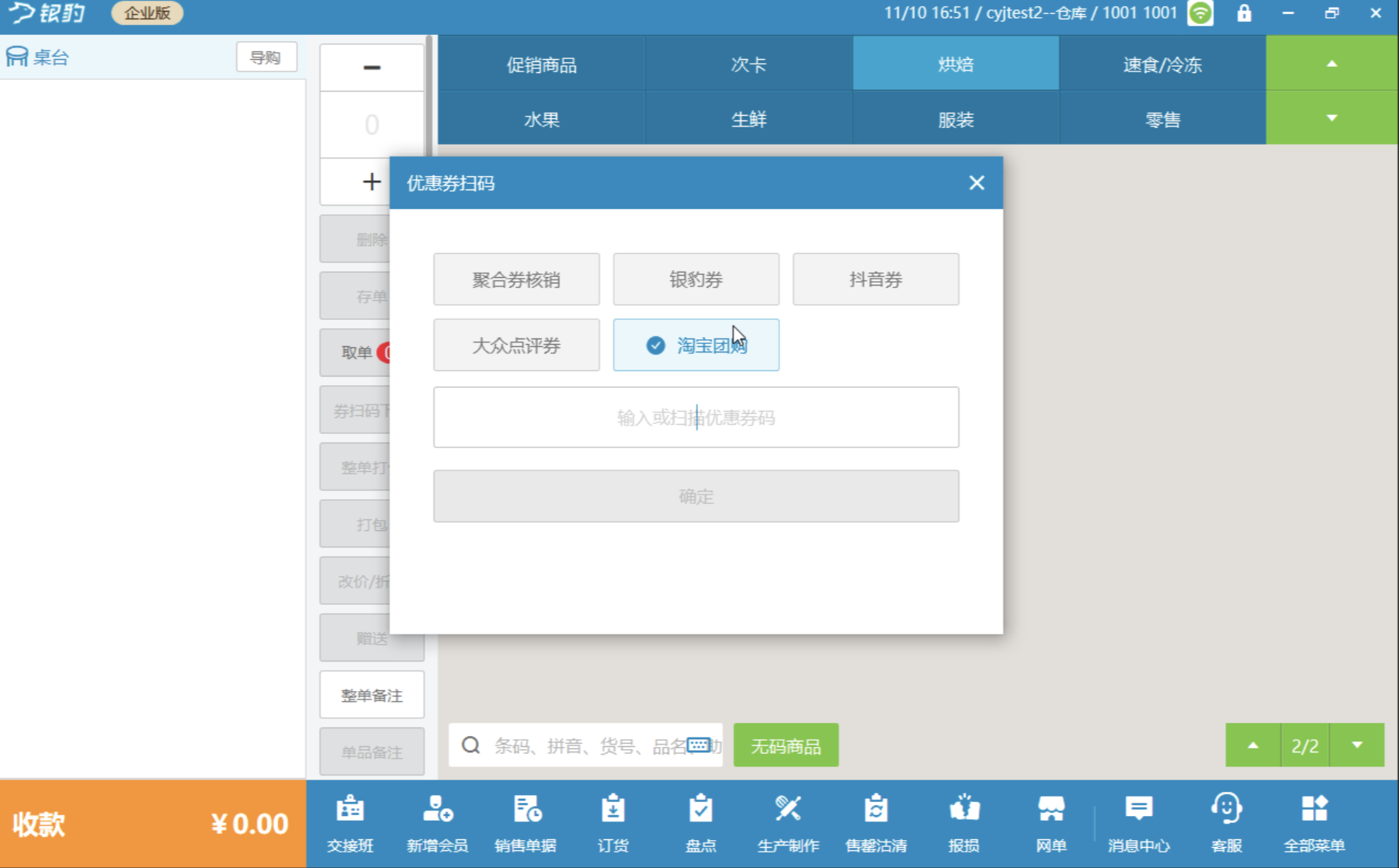This screenshot has width=1399, height=868.
Task: Select the 抖音券 coupon type
Action: click(x=875, y=279)
